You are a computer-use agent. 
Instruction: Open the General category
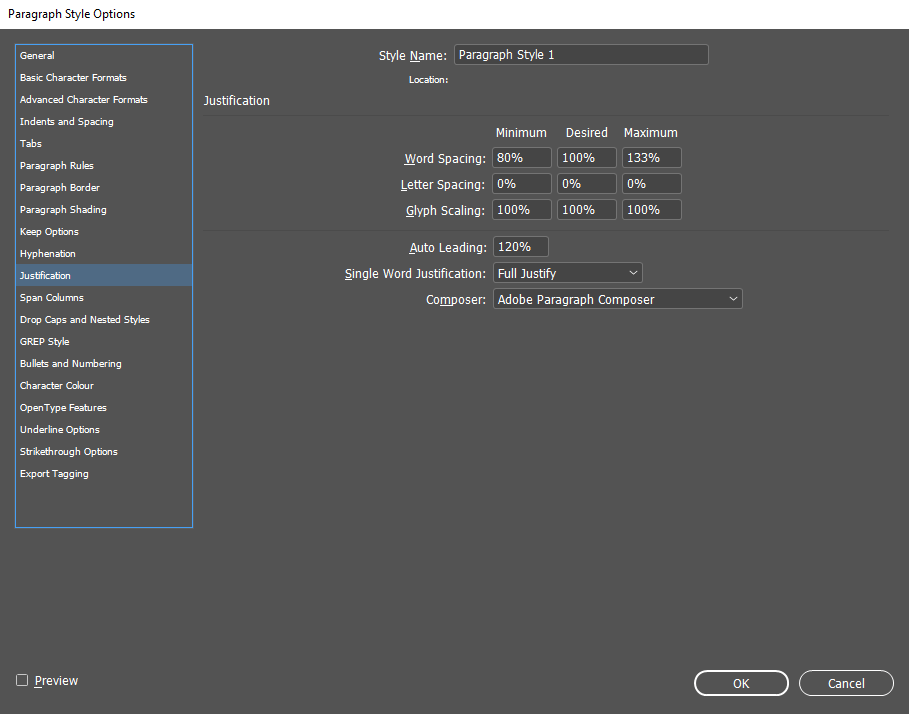38,56
